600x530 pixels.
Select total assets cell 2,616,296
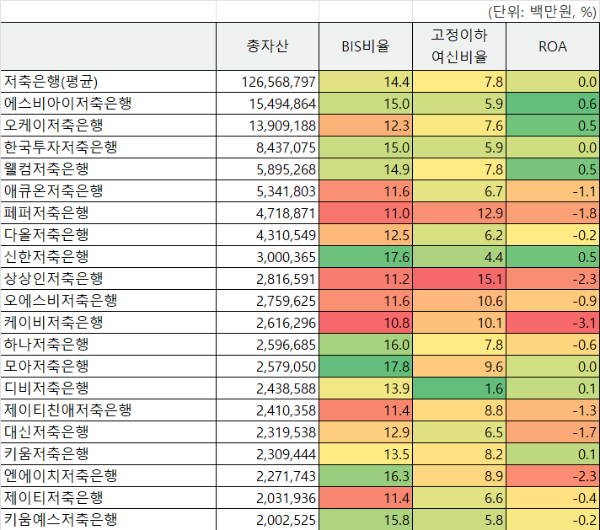click(267, 322)
